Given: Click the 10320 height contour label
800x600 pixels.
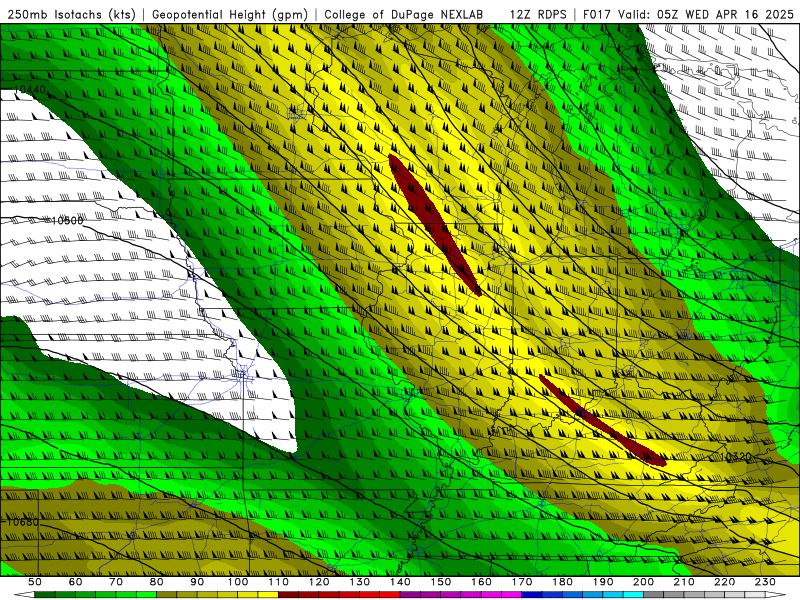Looking at the screenshot, I should click(735, 456).
